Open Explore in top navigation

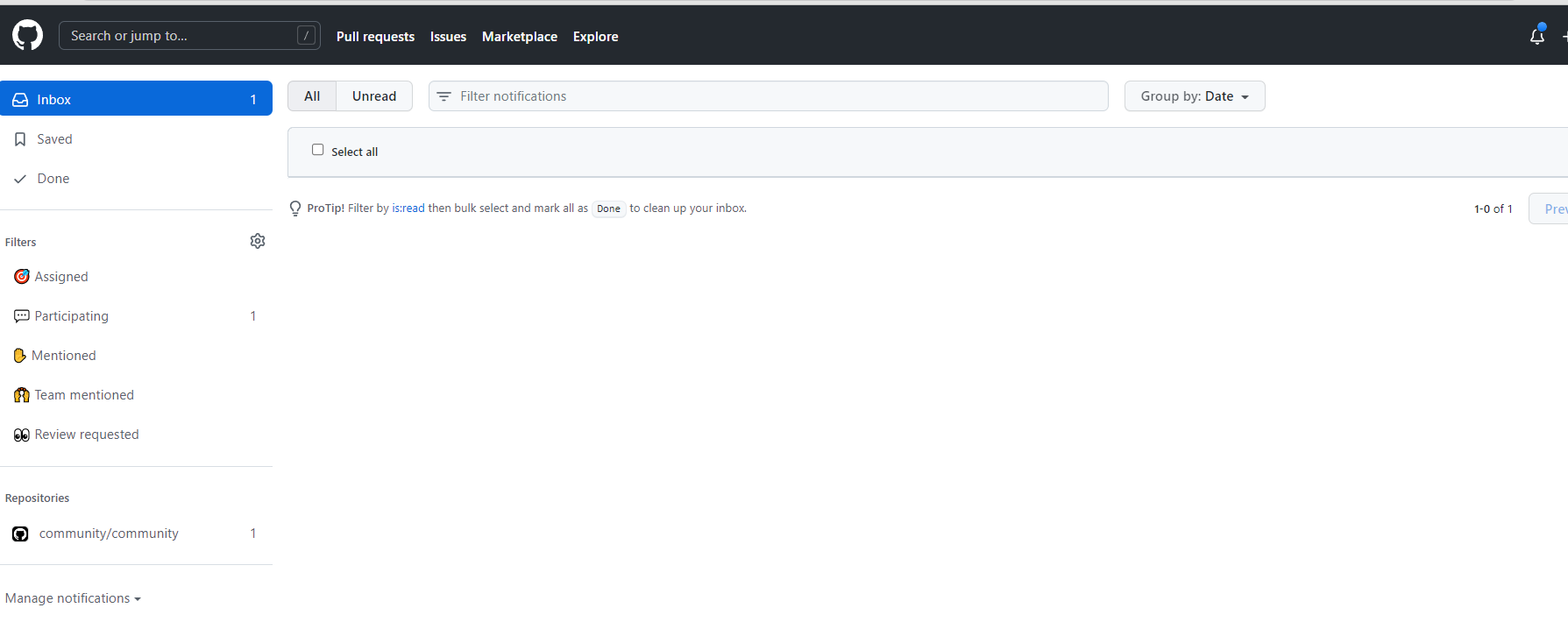click(x=596, y=36)
